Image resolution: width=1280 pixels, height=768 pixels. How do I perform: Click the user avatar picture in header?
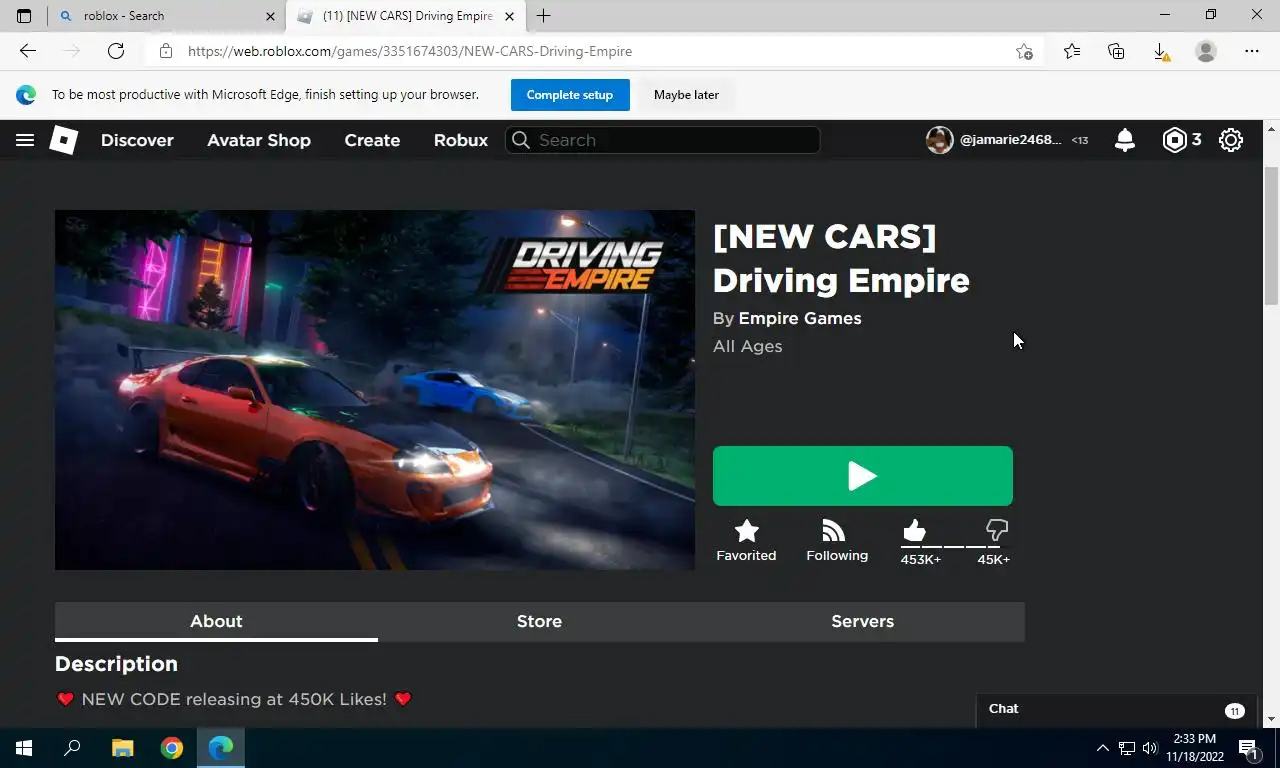coord(939,140)
